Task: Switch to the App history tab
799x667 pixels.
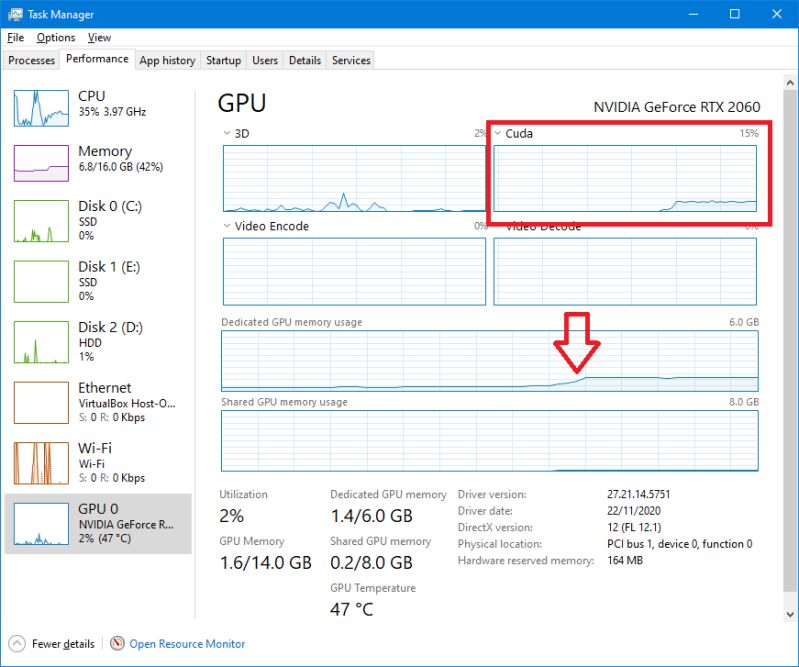Action: (x=168, y=60)
